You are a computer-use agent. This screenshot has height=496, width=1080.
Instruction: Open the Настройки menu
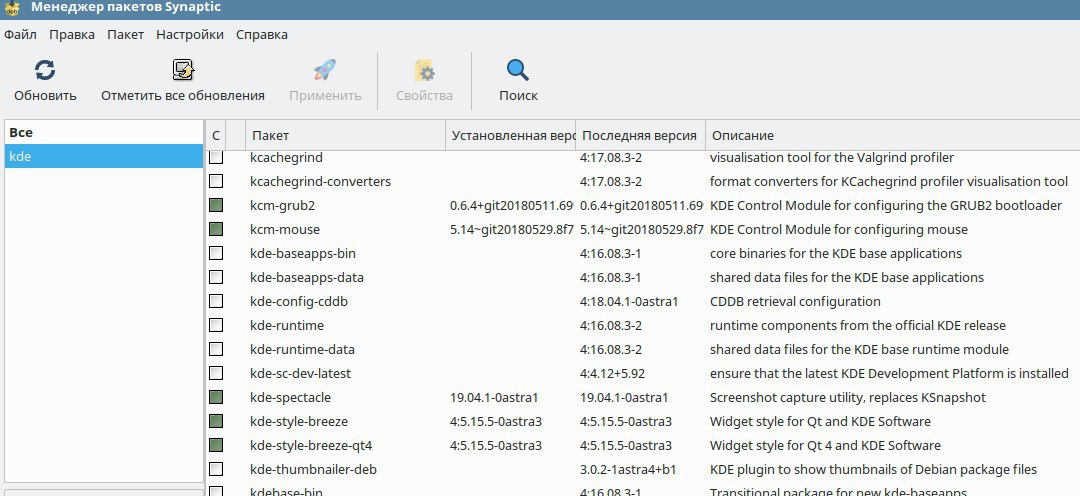click(189, 34)
